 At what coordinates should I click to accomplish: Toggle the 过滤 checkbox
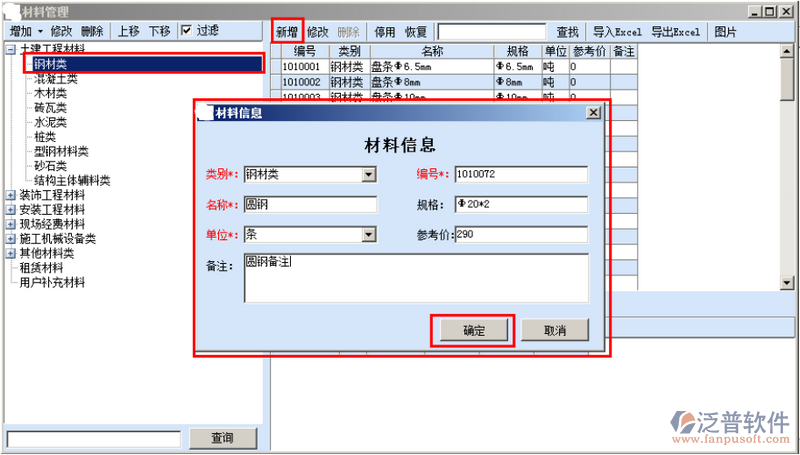(x=187, y=31)
